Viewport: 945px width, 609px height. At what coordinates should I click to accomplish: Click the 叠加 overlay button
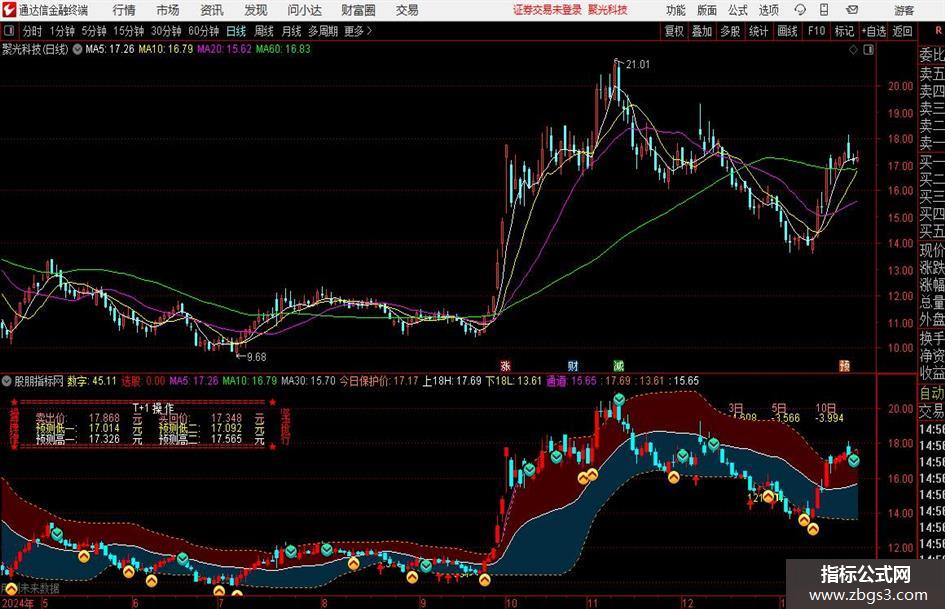[x=702, y=31]
